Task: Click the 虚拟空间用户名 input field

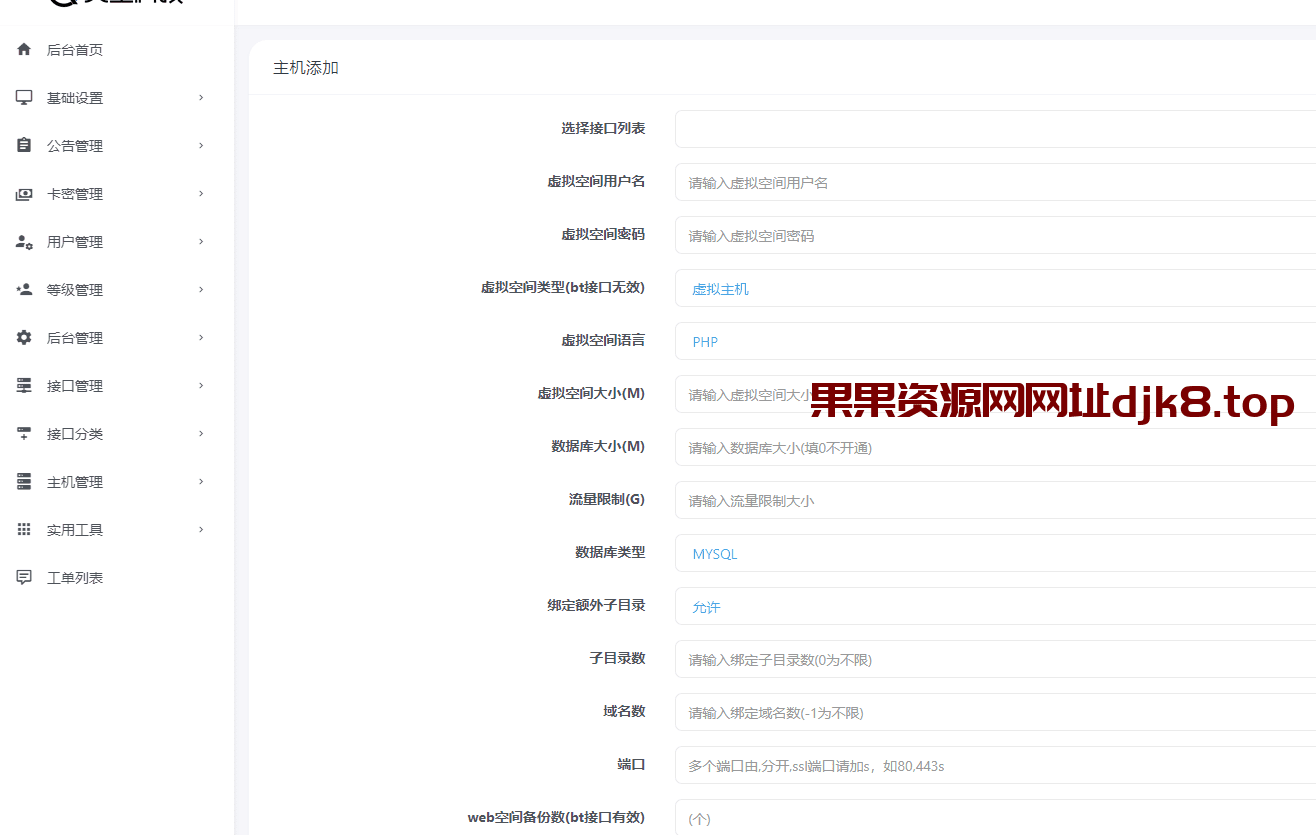Action: pyautogui.click(x=900, y=182)
